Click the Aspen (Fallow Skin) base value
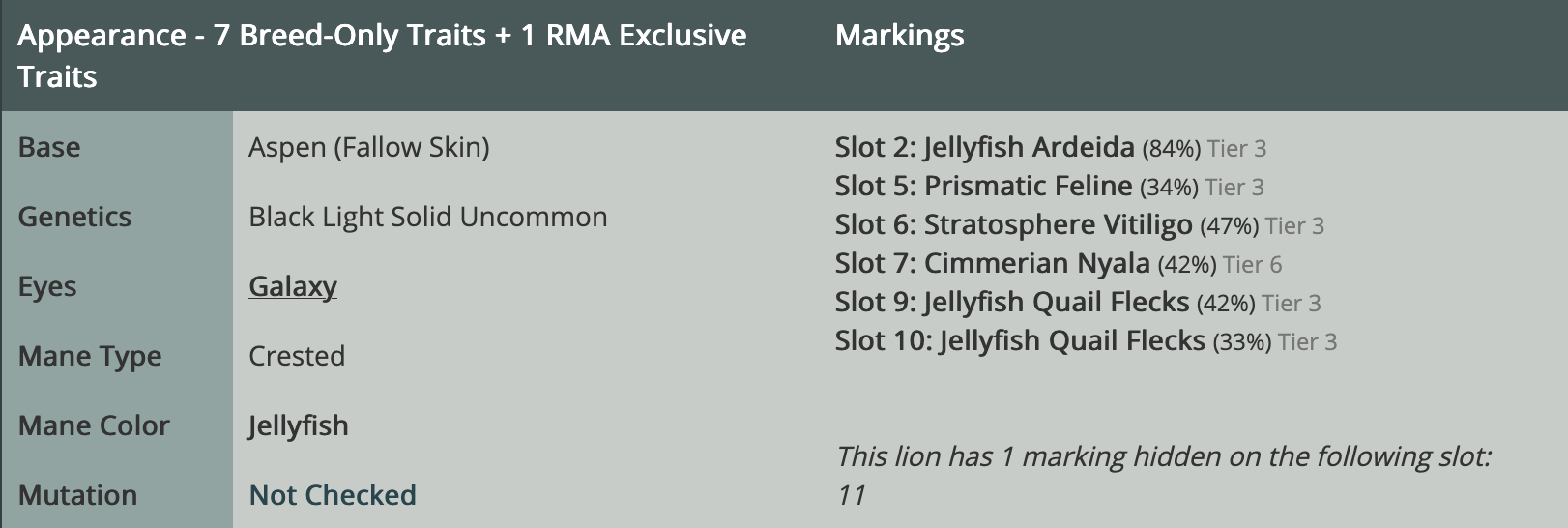This screenshot has height=528, width=1568. tap(368, 147)
